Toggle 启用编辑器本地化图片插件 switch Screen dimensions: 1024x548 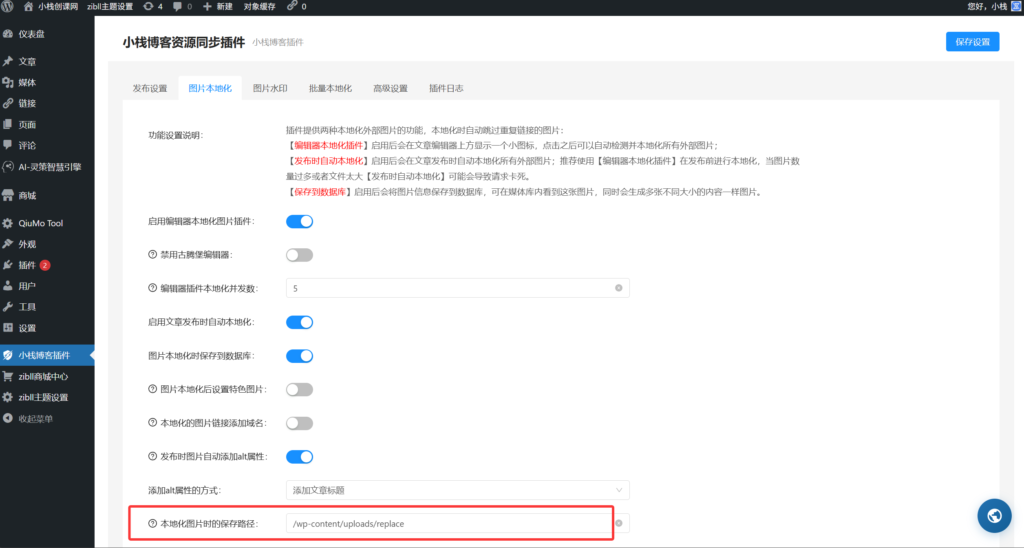pos(300,221)
